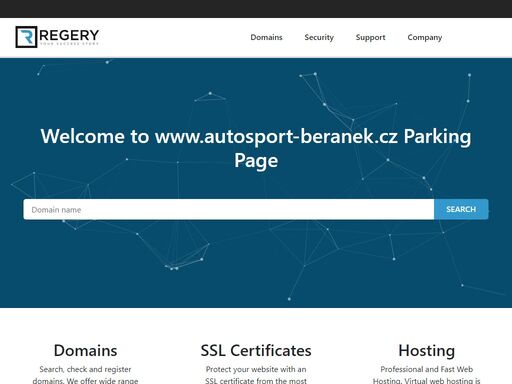Click the Regery logo
The width and height of the screenshot is (512, 384).
[57, 37]
